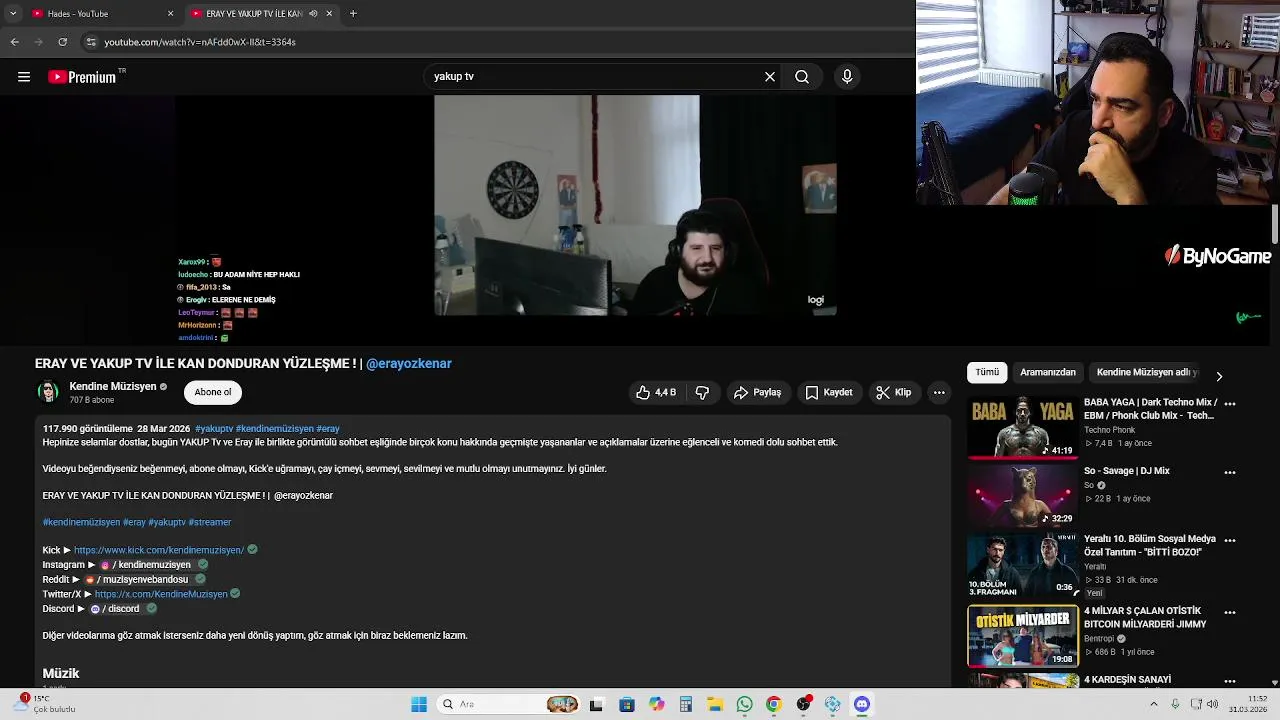Open OBS Studio from the taskbar
1280x720 pixels.
[x=803, y=704]
